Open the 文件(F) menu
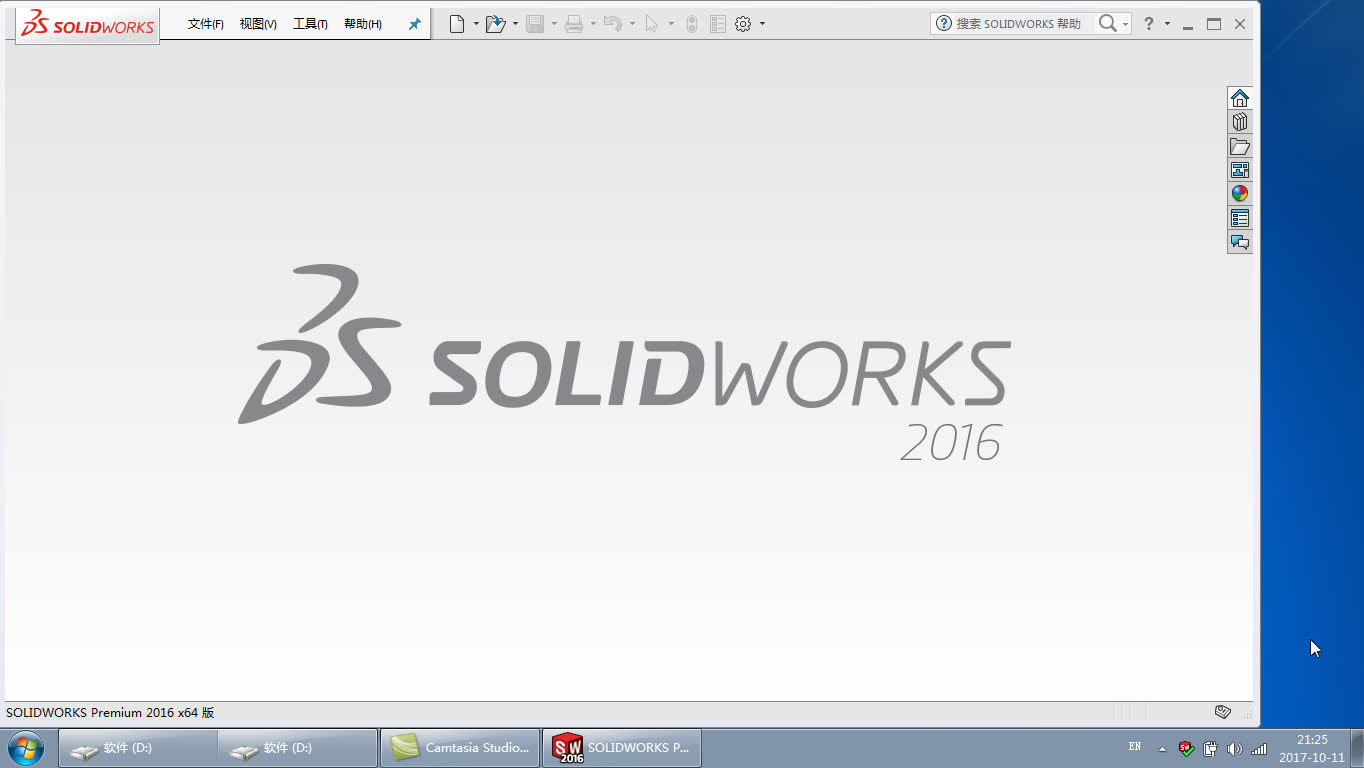Screen dimensions: 1364x768 click(x=206, y=24)
